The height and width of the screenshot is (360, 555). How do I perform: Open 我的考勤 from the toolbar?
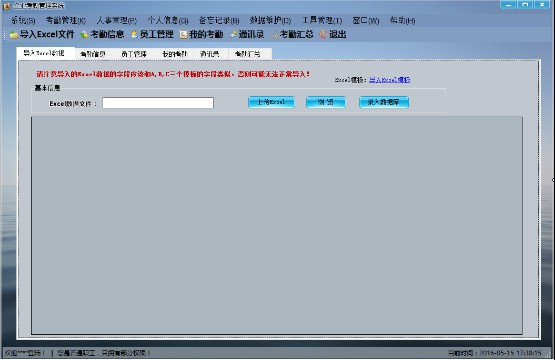click(201, 34)
